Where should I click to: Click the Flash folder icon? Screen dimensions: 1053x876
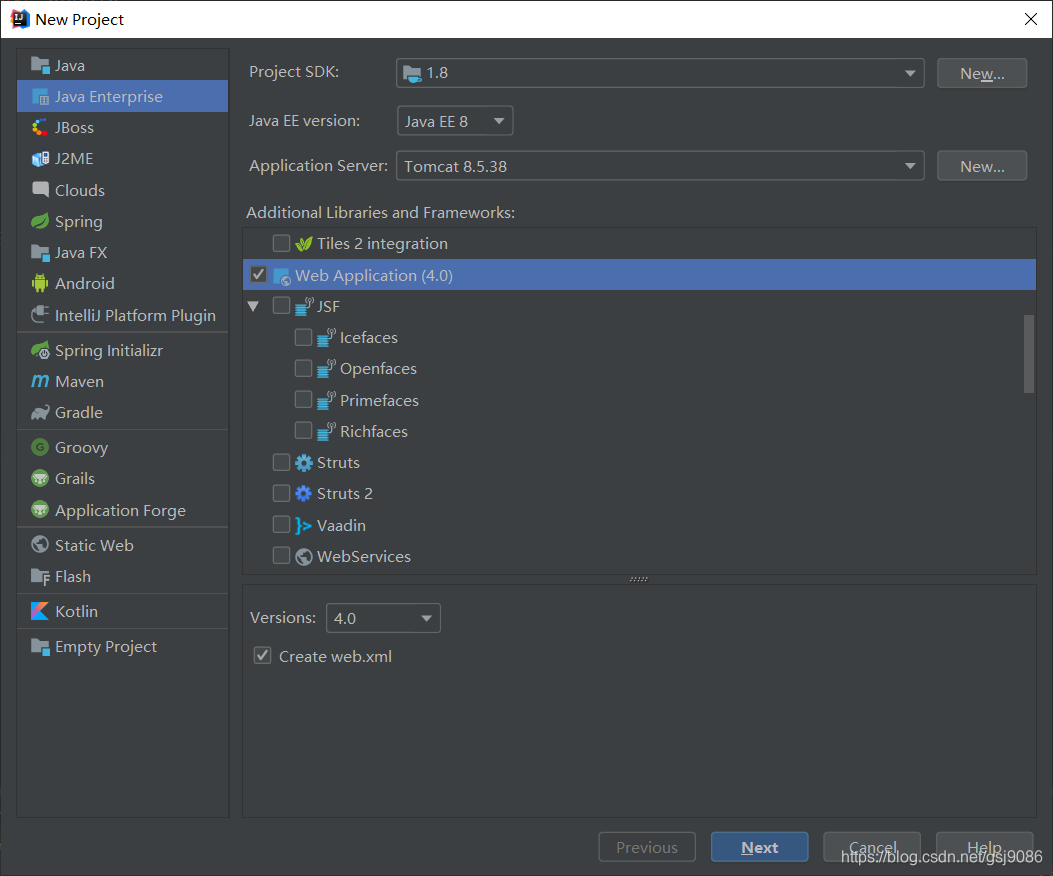coord(40,576)
